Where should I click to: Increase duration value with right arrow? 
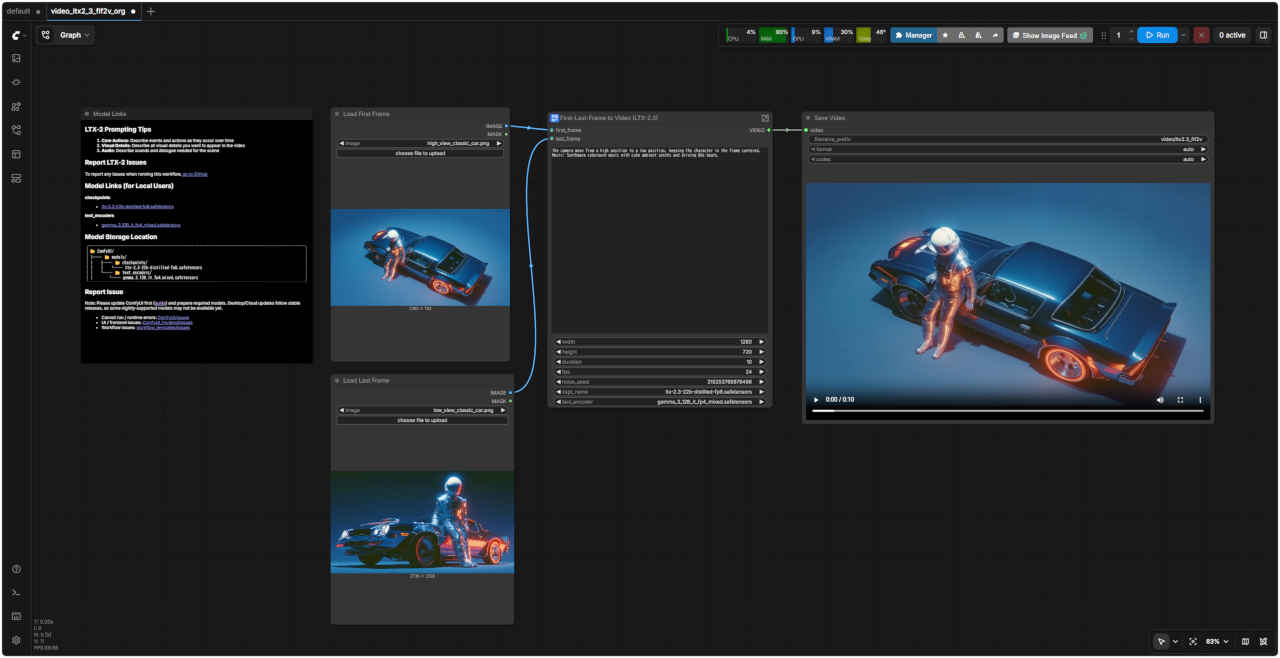click(x=762, y=362)
